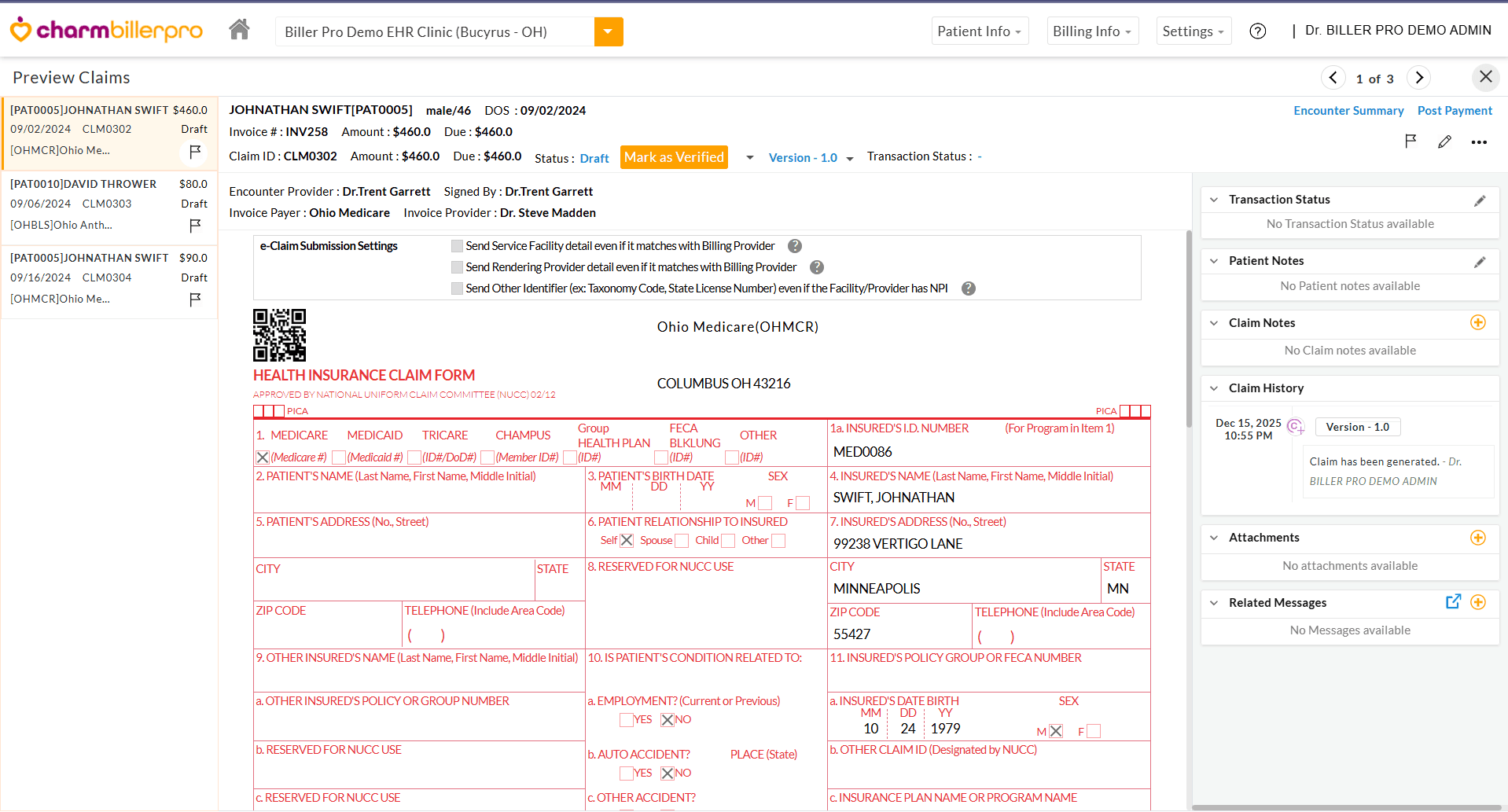Click the claim form vertical scrollbar

pyautogui.click(x=1189, y=329)
